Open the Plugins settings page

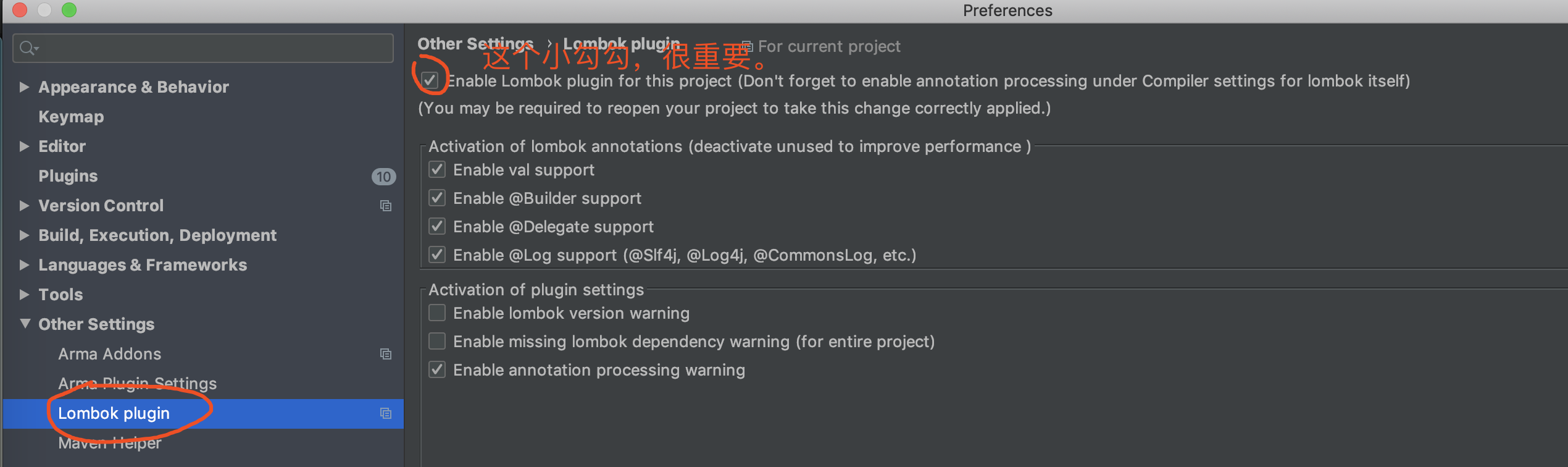pyautogui.click(x=68, y=176)
